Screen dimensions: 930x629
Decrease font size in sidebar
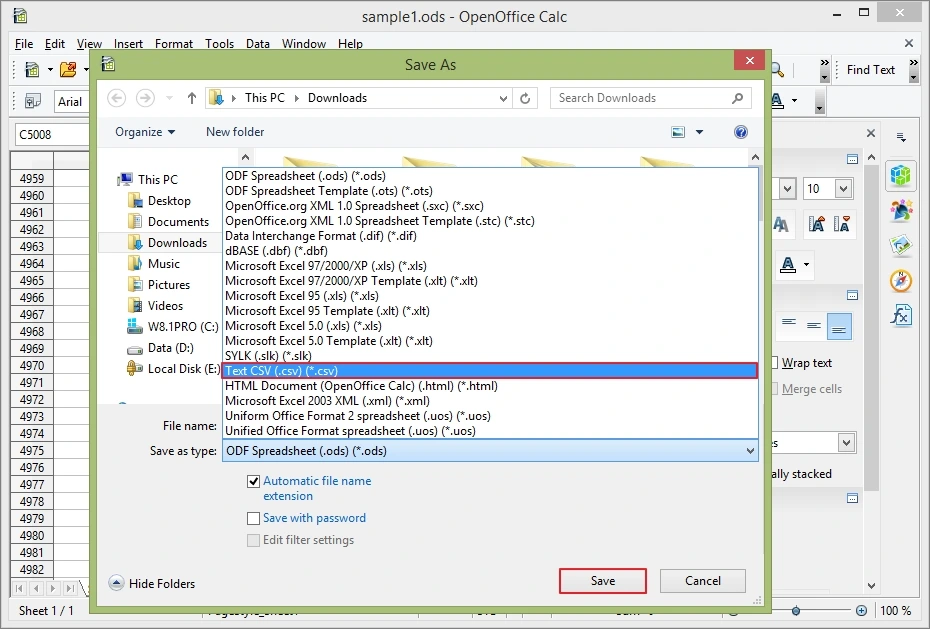pyautogui.click(x=842, y=223)
